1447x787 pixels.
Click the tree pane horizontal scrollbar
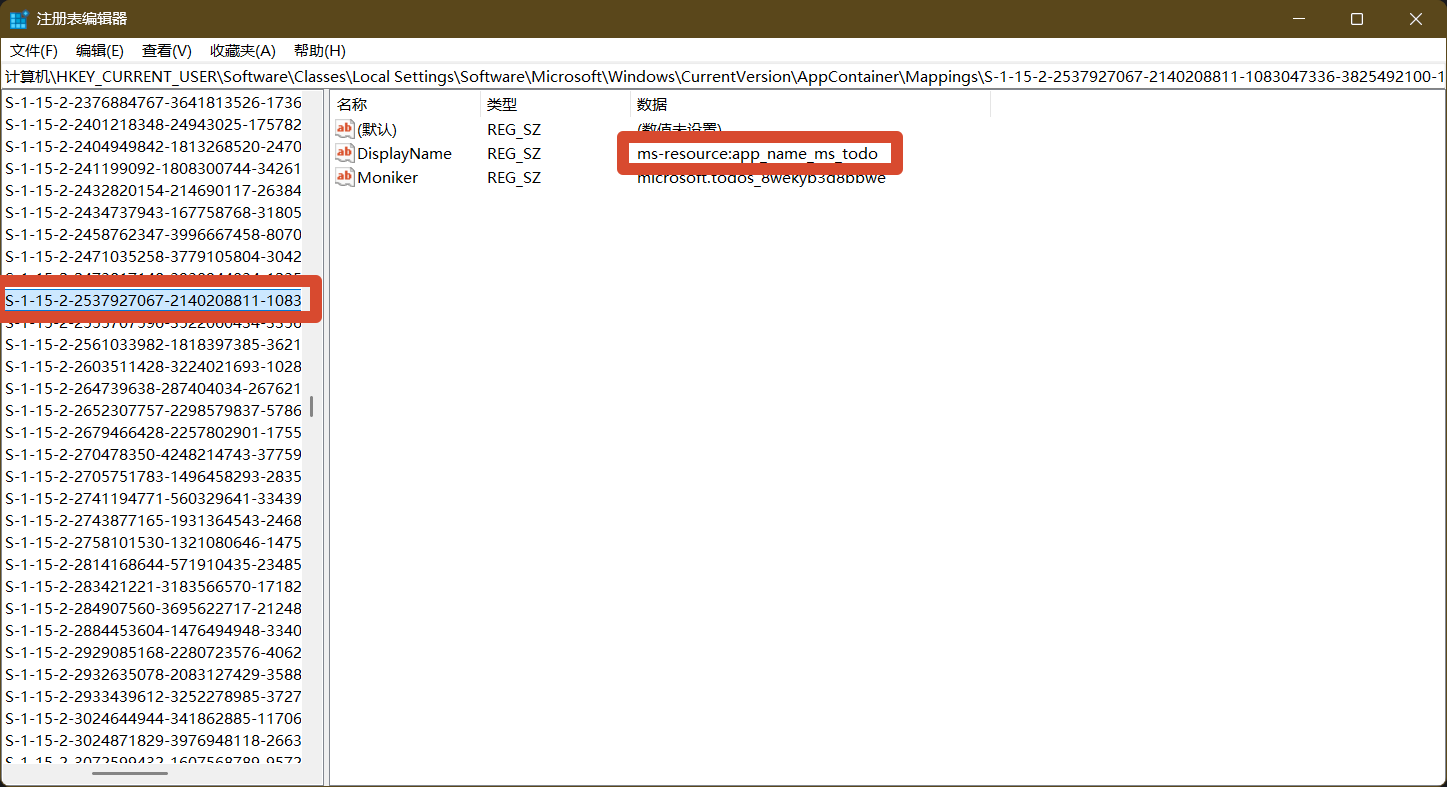coord(130,773)
